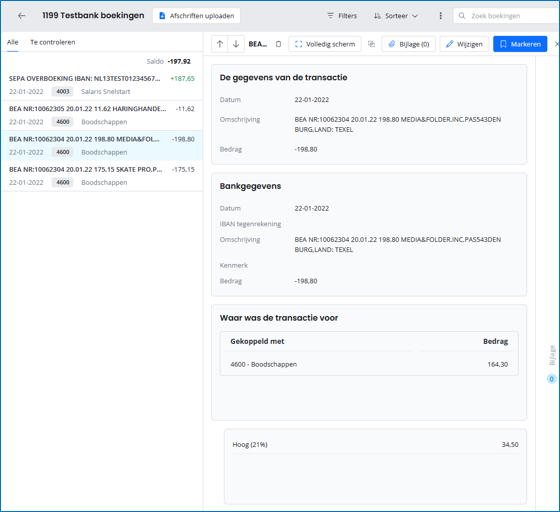Select the Alle tab
This screenshot has width=560, height=512.
tap(12, 42)
